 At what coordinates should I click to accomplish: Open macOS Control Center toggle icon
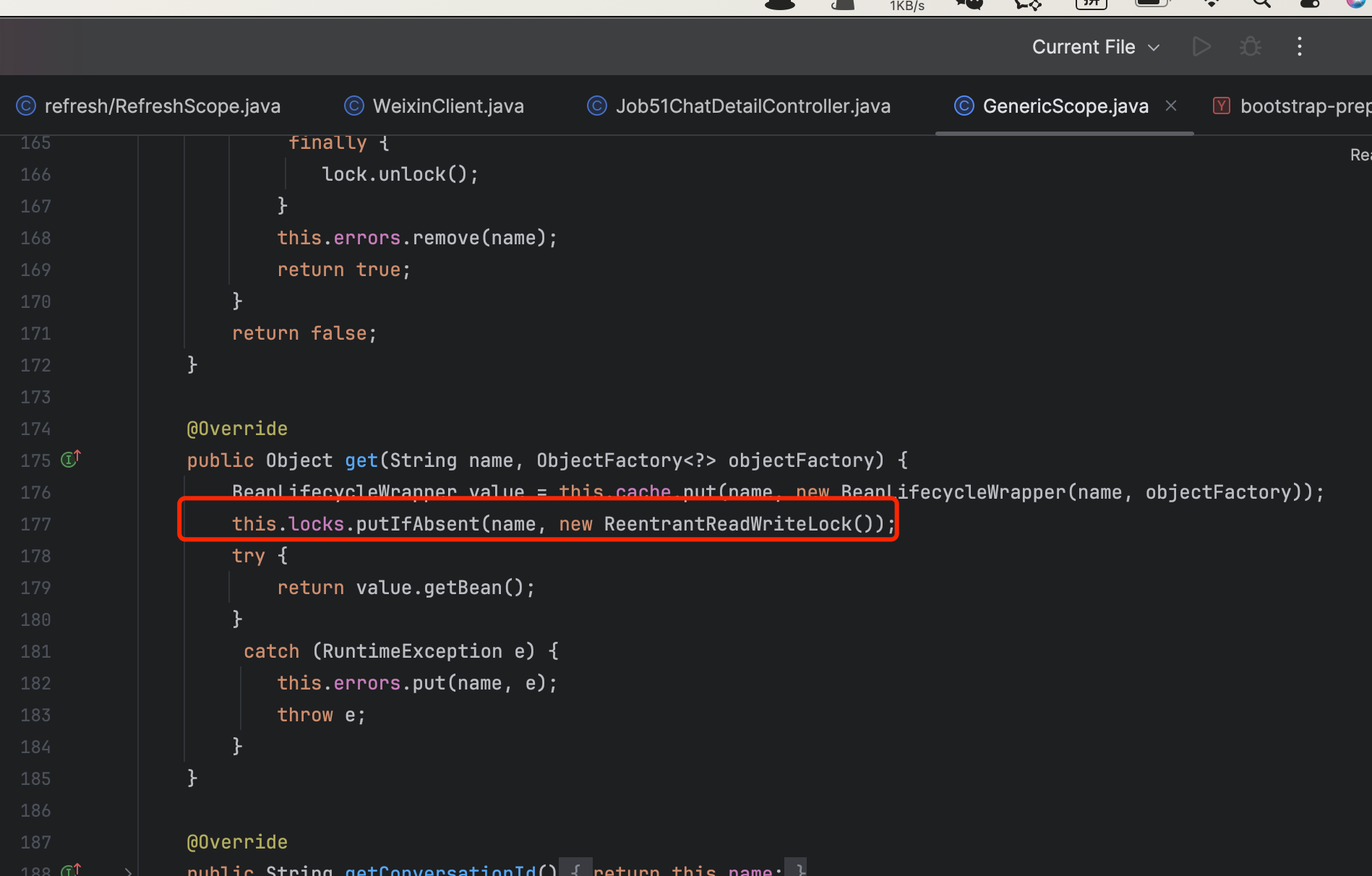tap(1310, 4)
